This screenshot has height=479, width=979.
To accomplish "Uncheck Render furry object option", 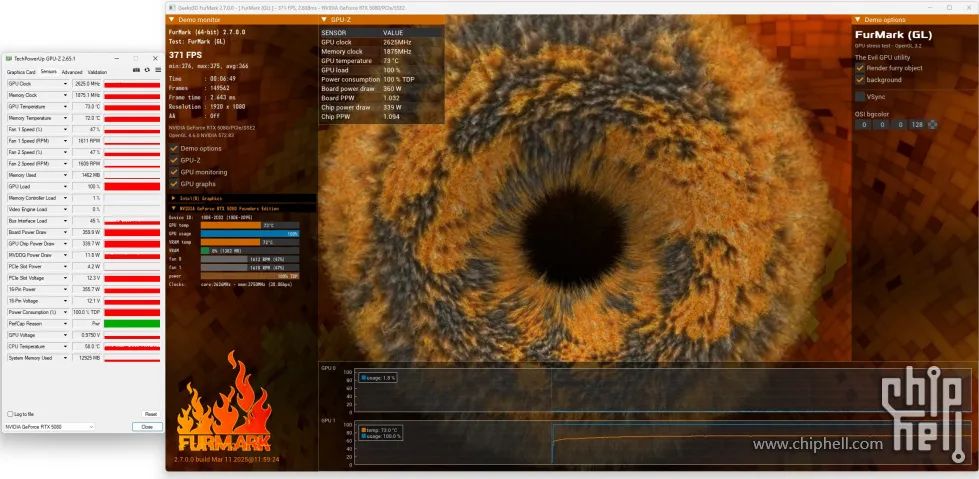I will (860, 67).
